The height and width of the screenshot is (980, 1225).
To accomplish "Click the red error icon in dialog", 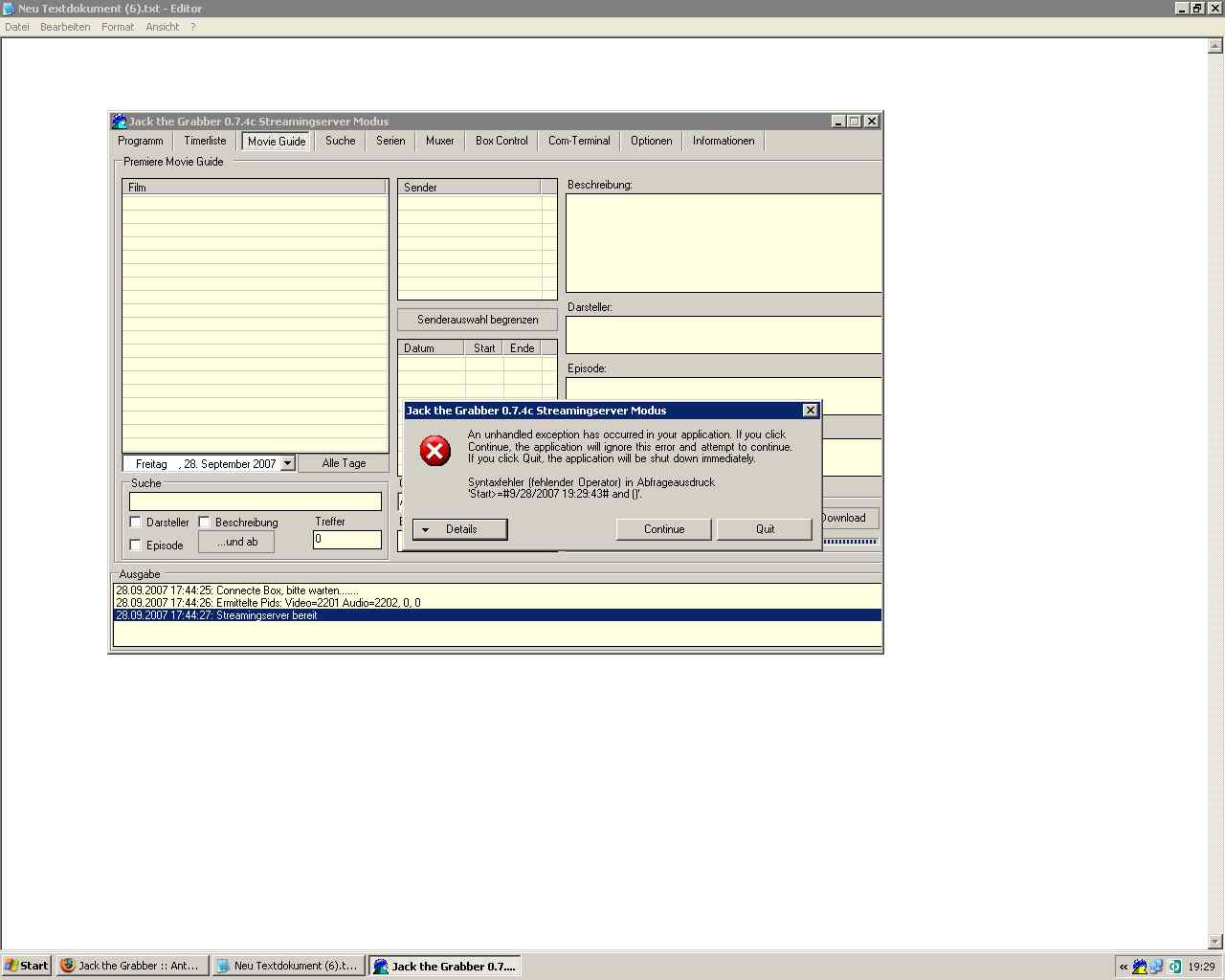I will click(435, 451).
